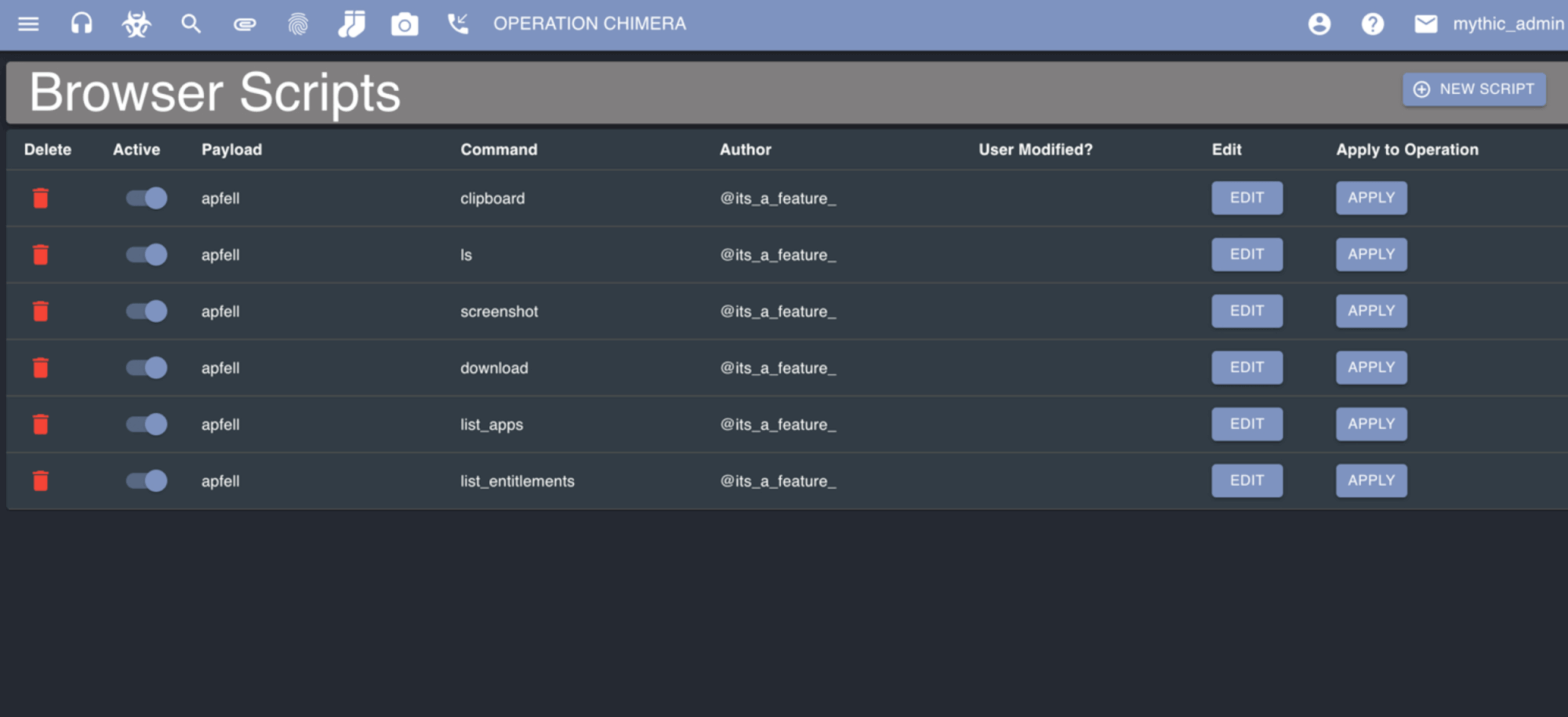The image size is (1568, 717).
Task: Click APPLY for the list_apps script
Action: click(x=1370, y=424)
